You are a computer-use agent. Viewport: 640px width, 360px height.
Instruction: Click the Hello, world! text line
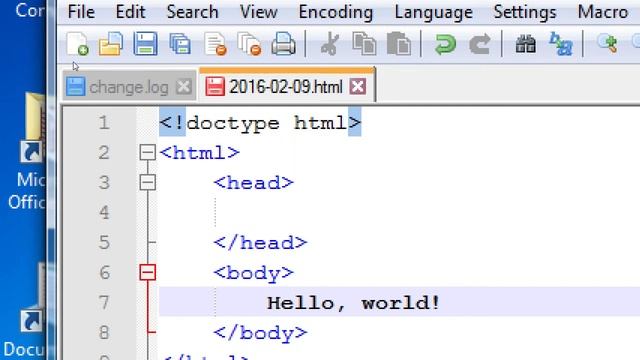pos(353,303)
